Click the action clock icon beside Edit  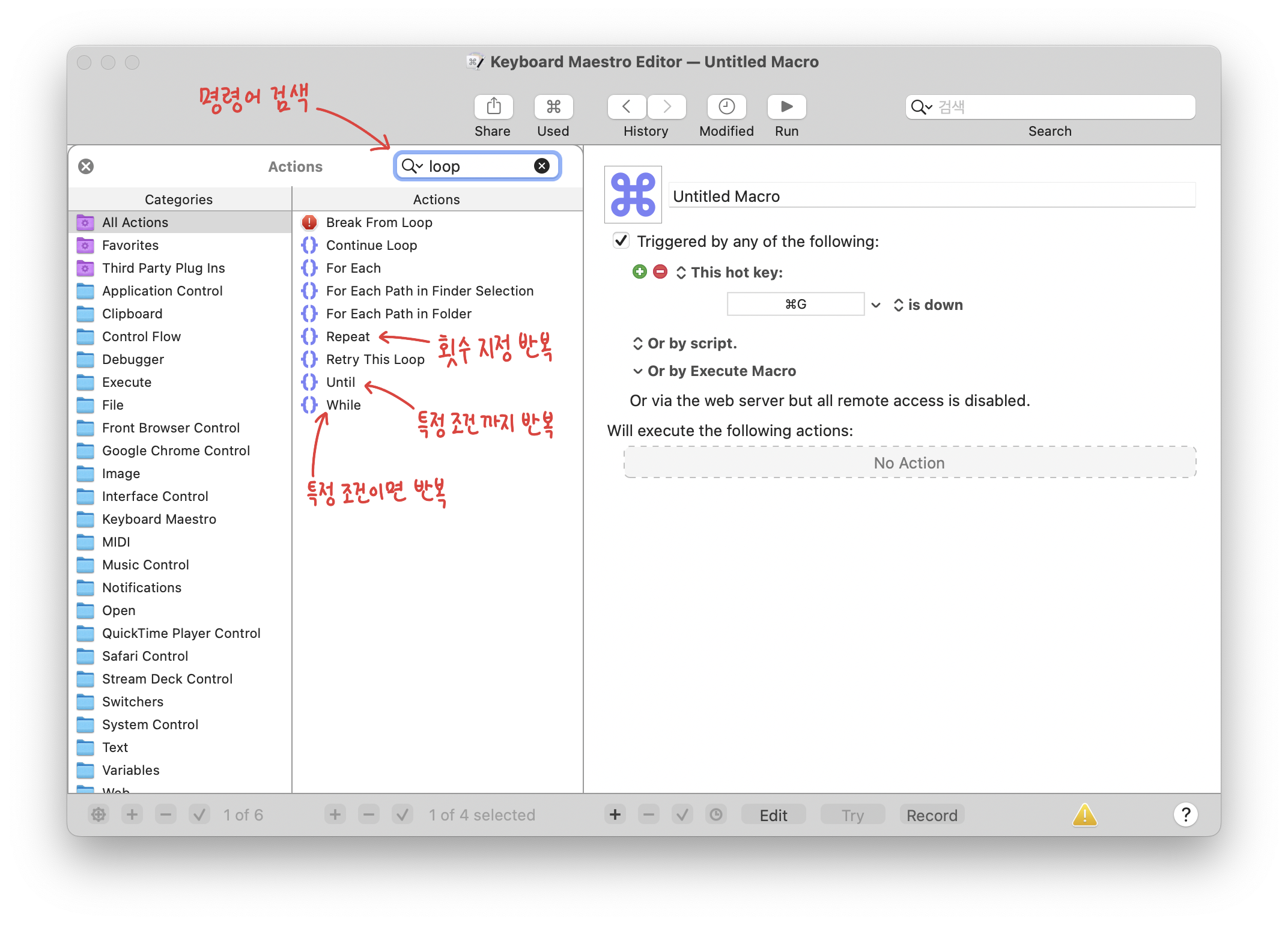(x=716, y=814)
